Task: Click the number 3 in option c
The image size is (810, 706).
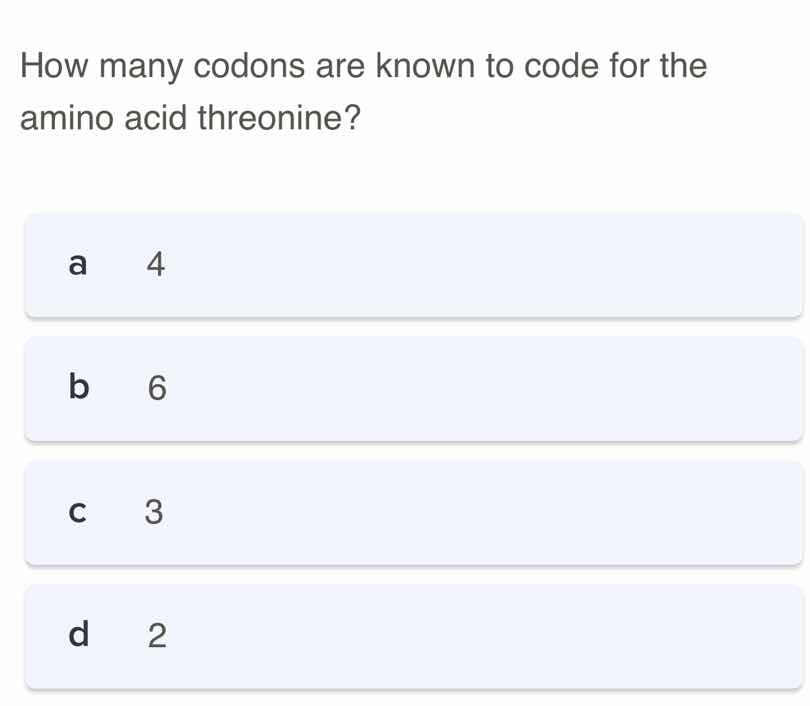Action: point(156,513)
